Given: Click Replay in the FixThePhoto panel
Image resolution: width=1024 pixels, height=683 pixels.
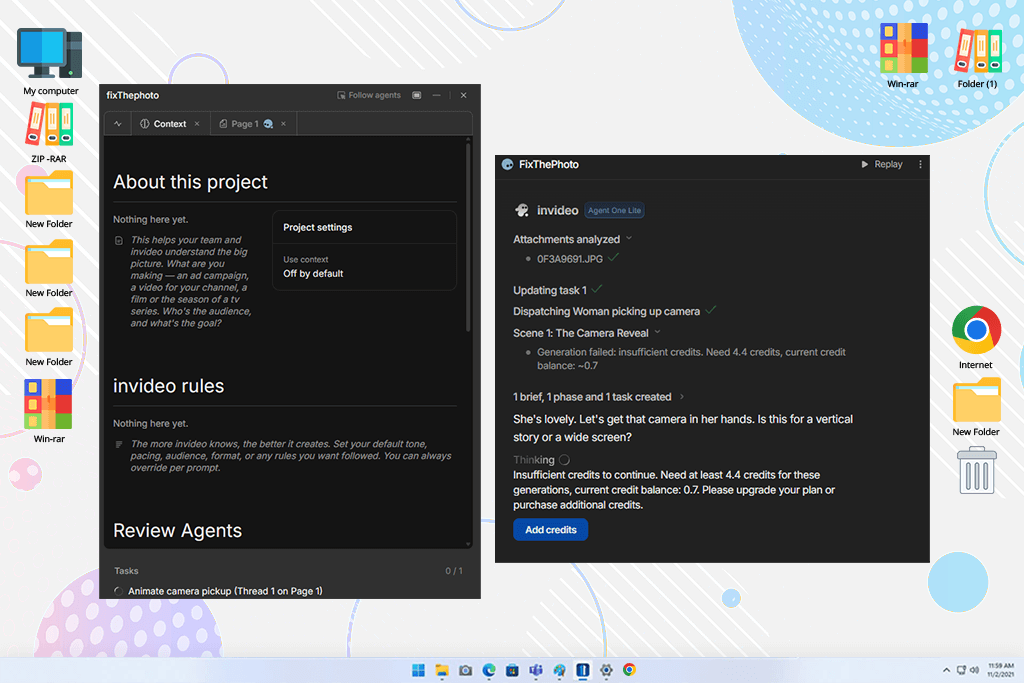Looking at the screenshot, I should [x=882, y=165].
